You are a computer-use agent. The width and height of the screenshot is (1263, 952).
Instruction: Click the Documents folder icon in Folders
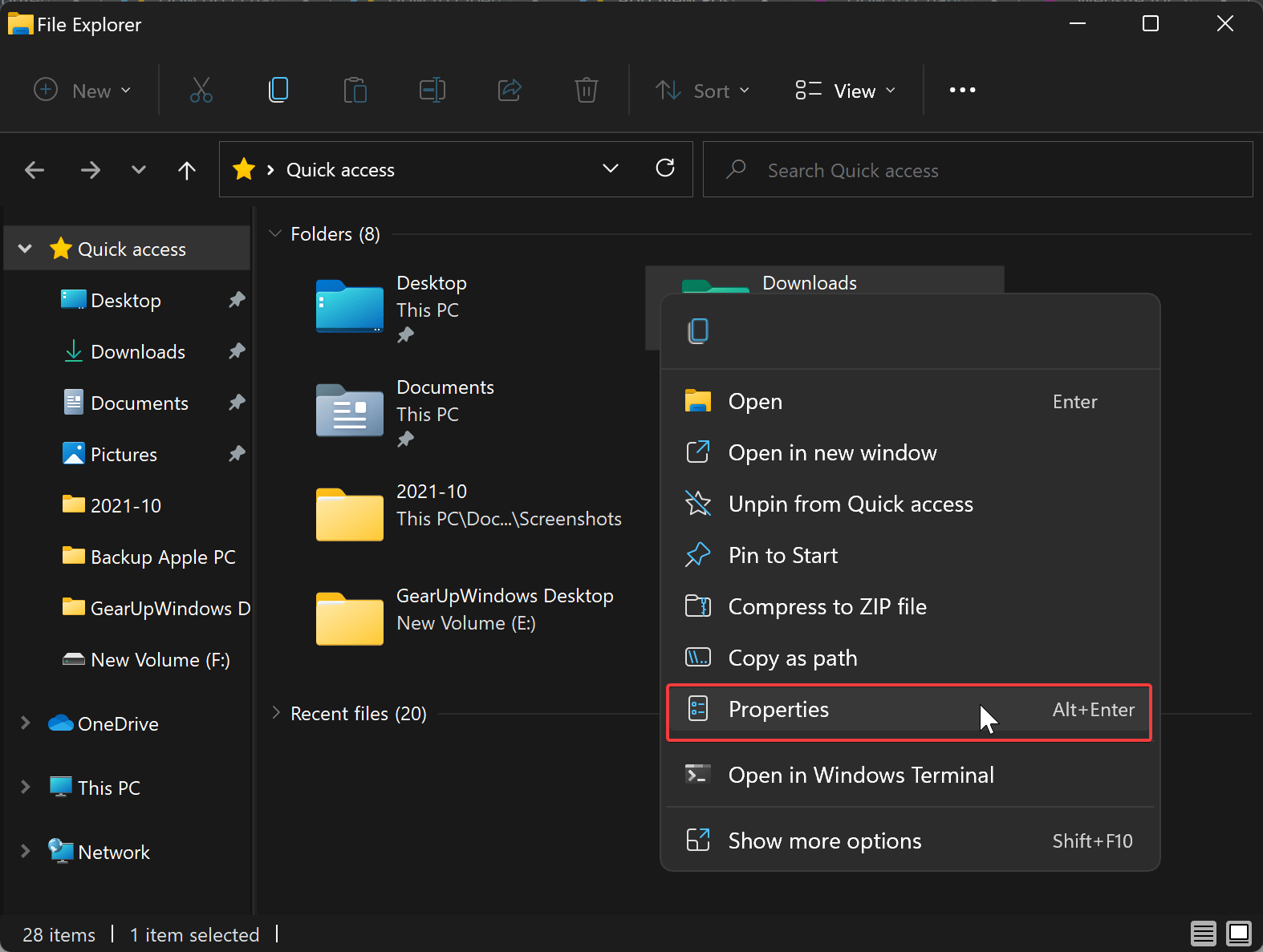(x=349, y=410)
